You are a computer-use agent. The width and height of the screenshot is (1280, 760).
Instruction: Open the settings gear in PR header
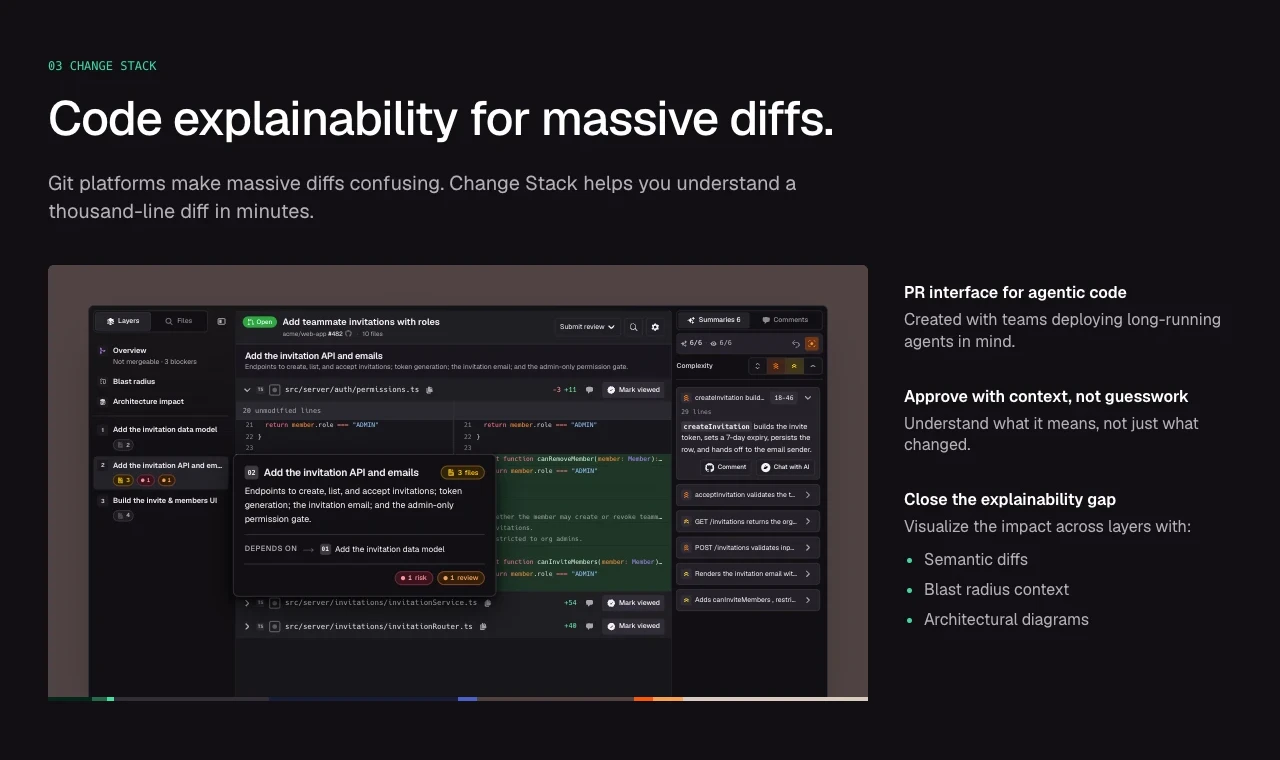point(655,327)
